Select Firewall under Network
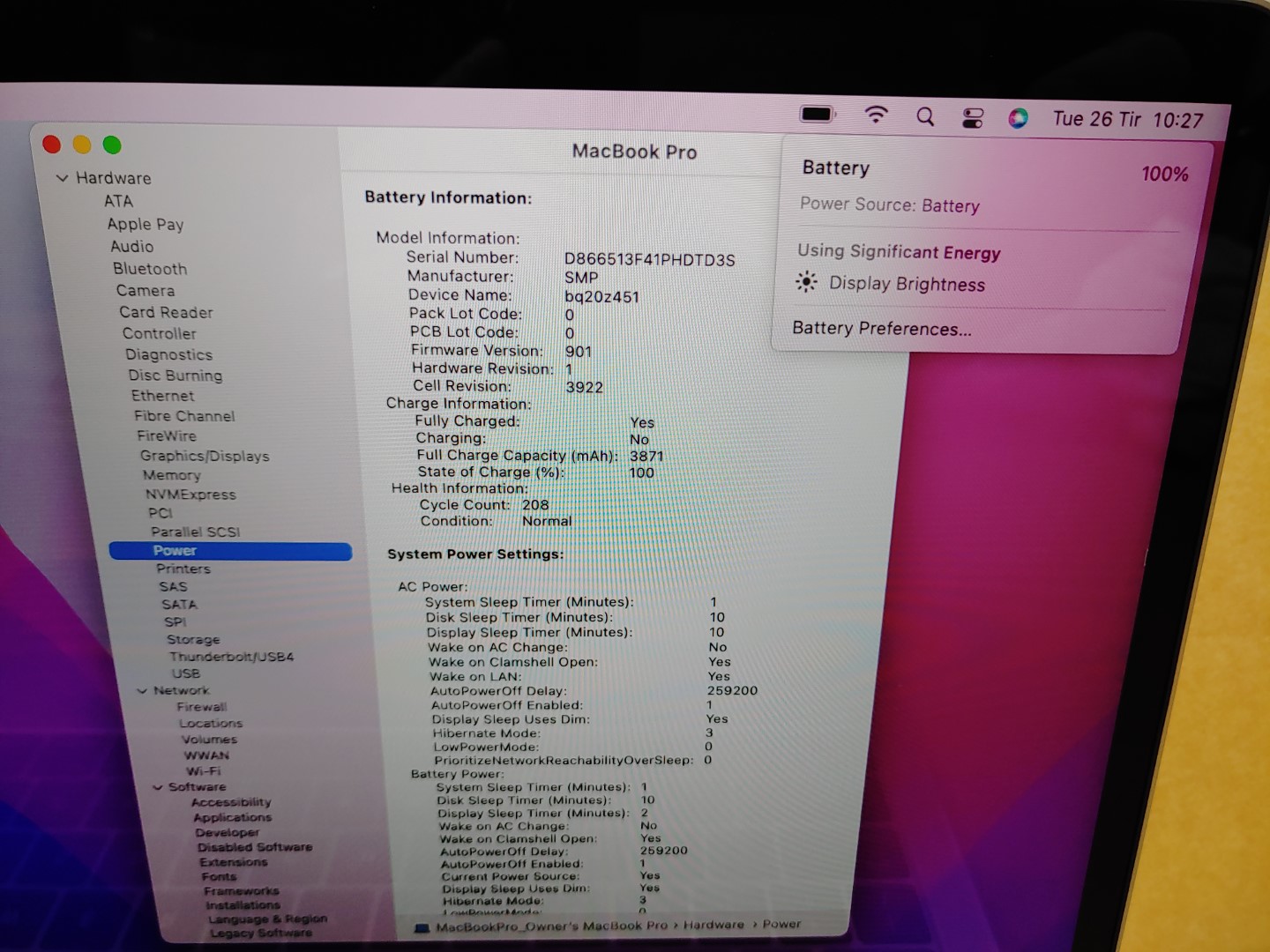The height and width of the screenshot is (952, 1270). (202, 707)
